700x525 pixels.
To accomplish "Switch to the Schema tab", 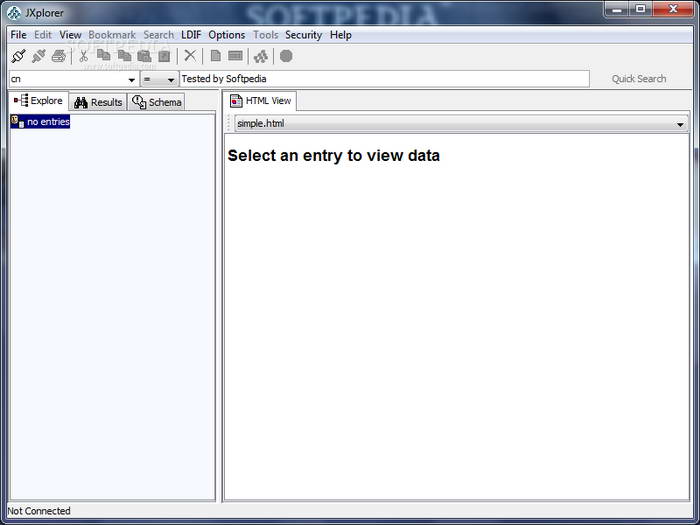I will click(x=157, y=102).
